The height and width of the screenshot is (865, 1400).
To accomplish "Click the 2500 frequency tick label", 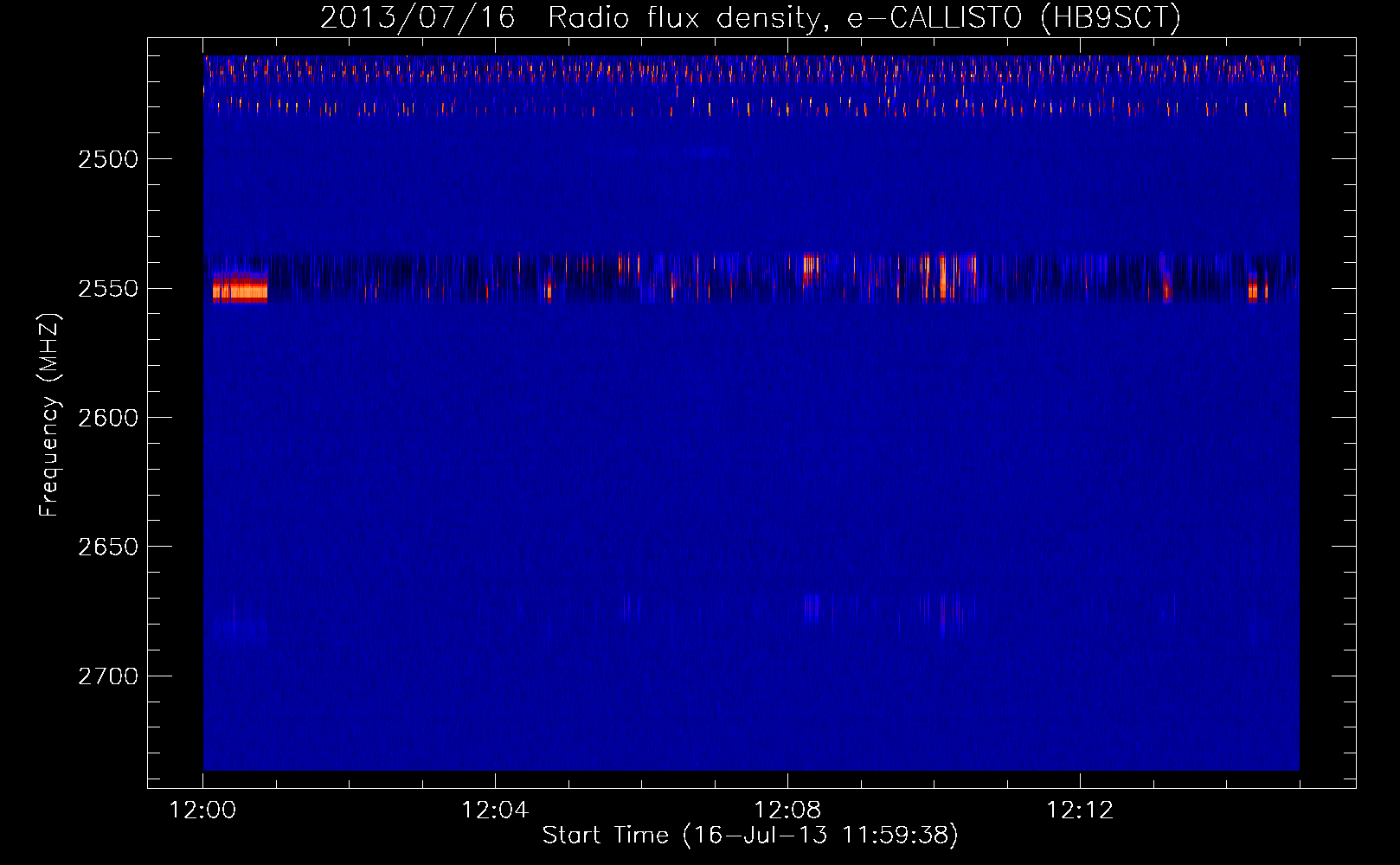I will click(108, 159).
